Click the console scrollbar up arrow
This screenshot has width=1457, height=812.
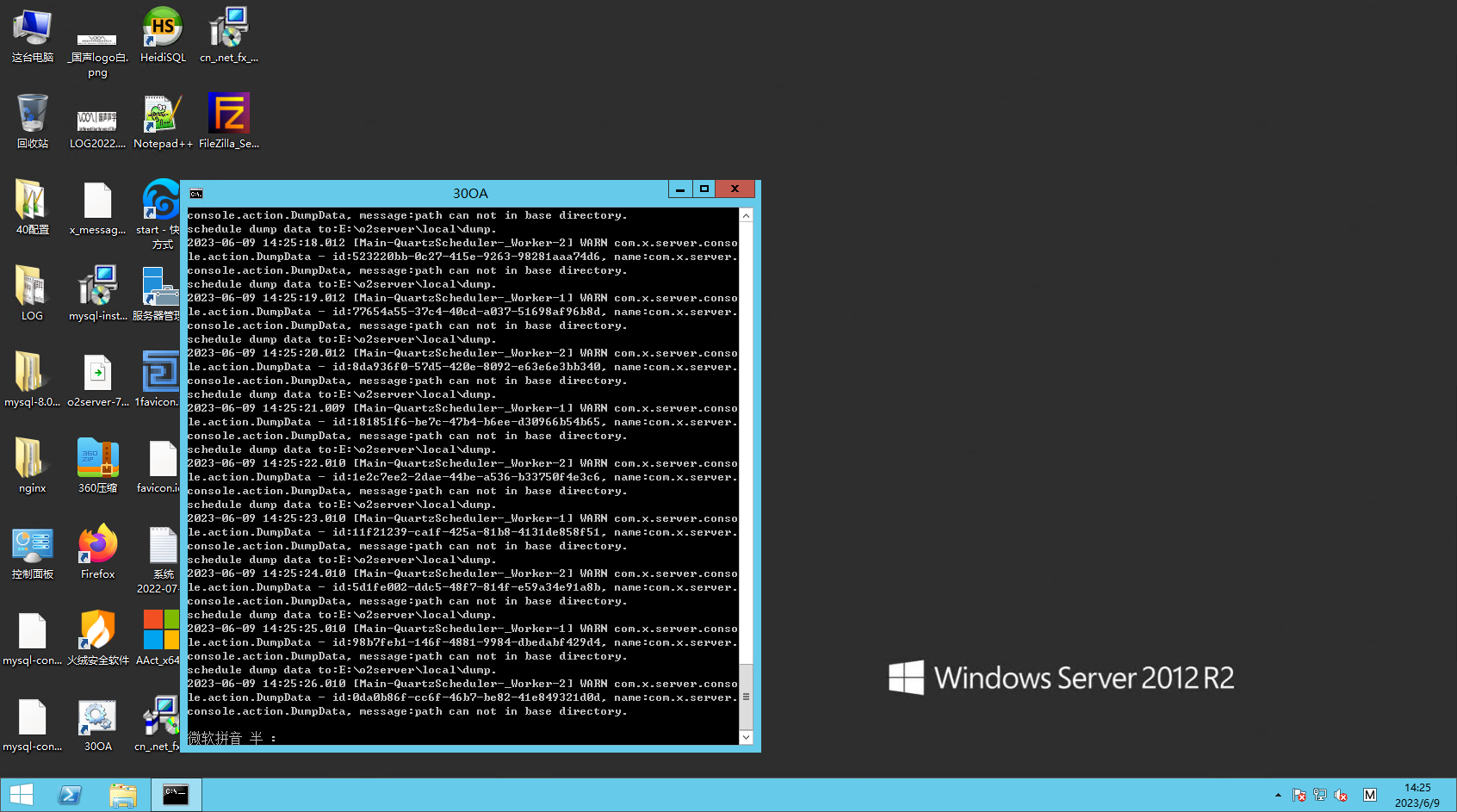tap(747, 215)
